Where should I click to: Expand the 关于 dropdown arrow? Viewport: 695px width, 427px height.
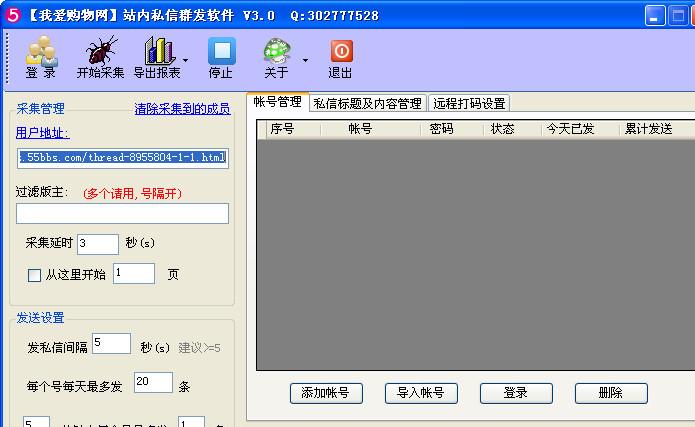point(304,60)
